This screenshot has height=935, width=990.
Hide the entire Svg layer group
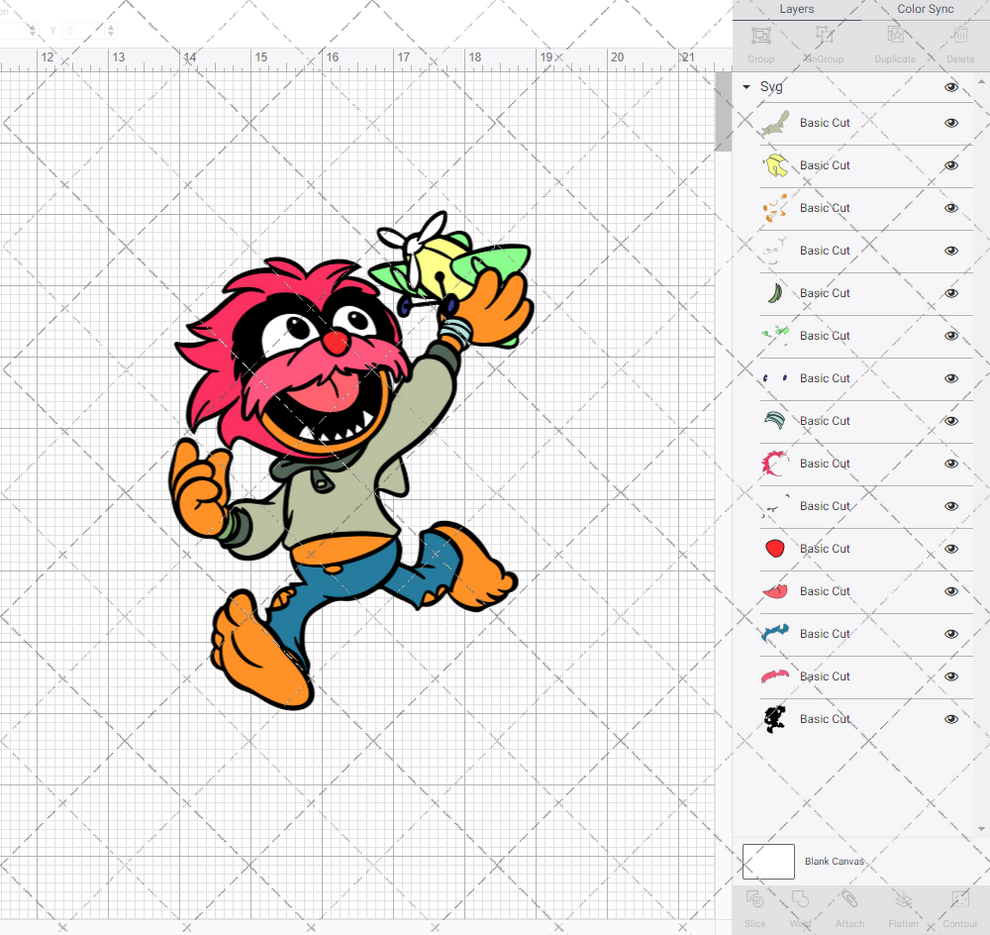[951, 87]
